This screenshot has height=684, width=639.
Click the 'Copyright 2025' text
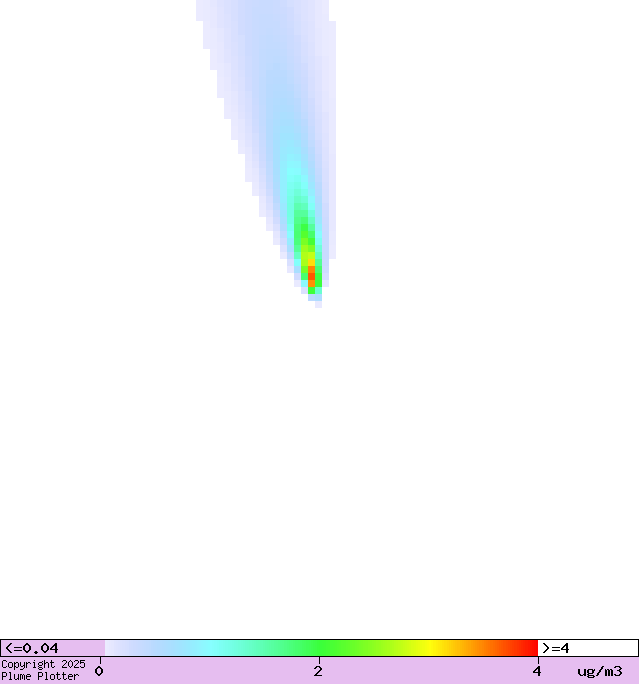pyautogui.click(x=43, y=664)
